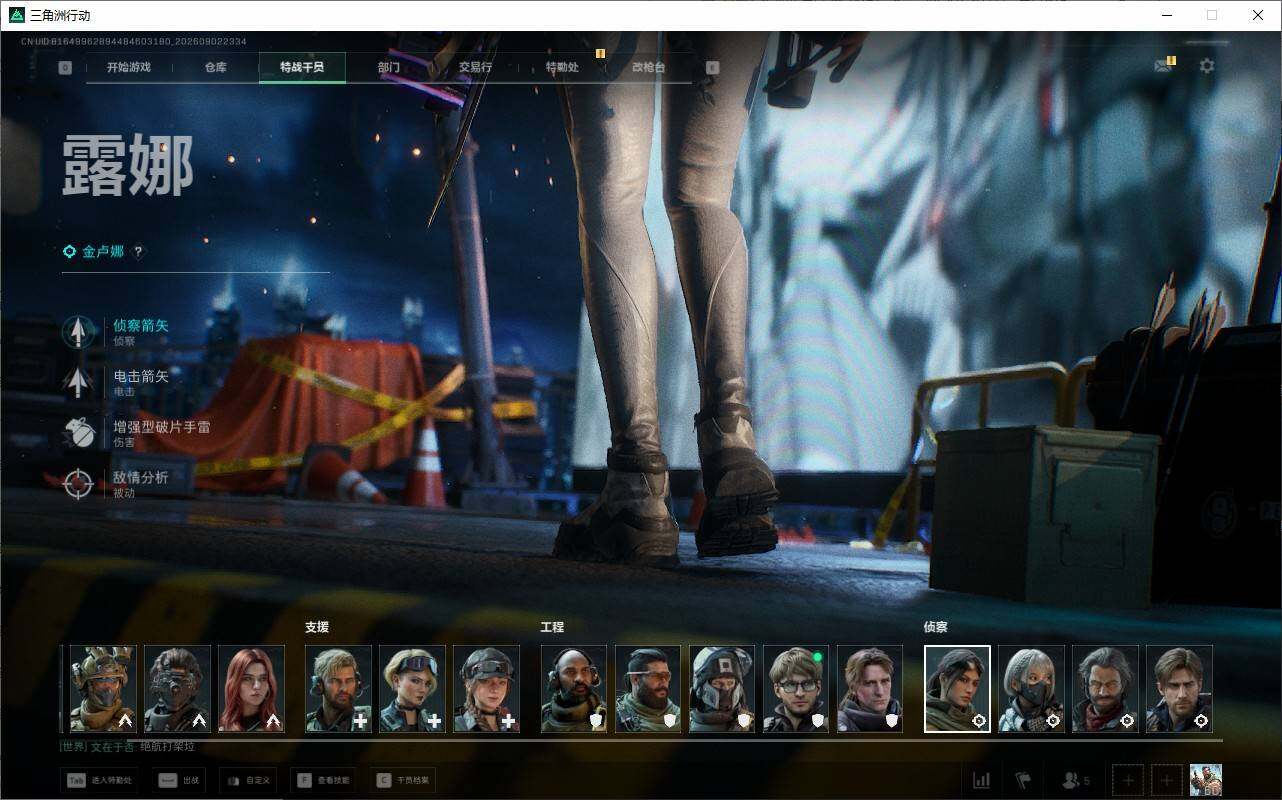Select the capped woman with goggles under 支援
This screenshot has height=800, width=1282.
point(487,689)
